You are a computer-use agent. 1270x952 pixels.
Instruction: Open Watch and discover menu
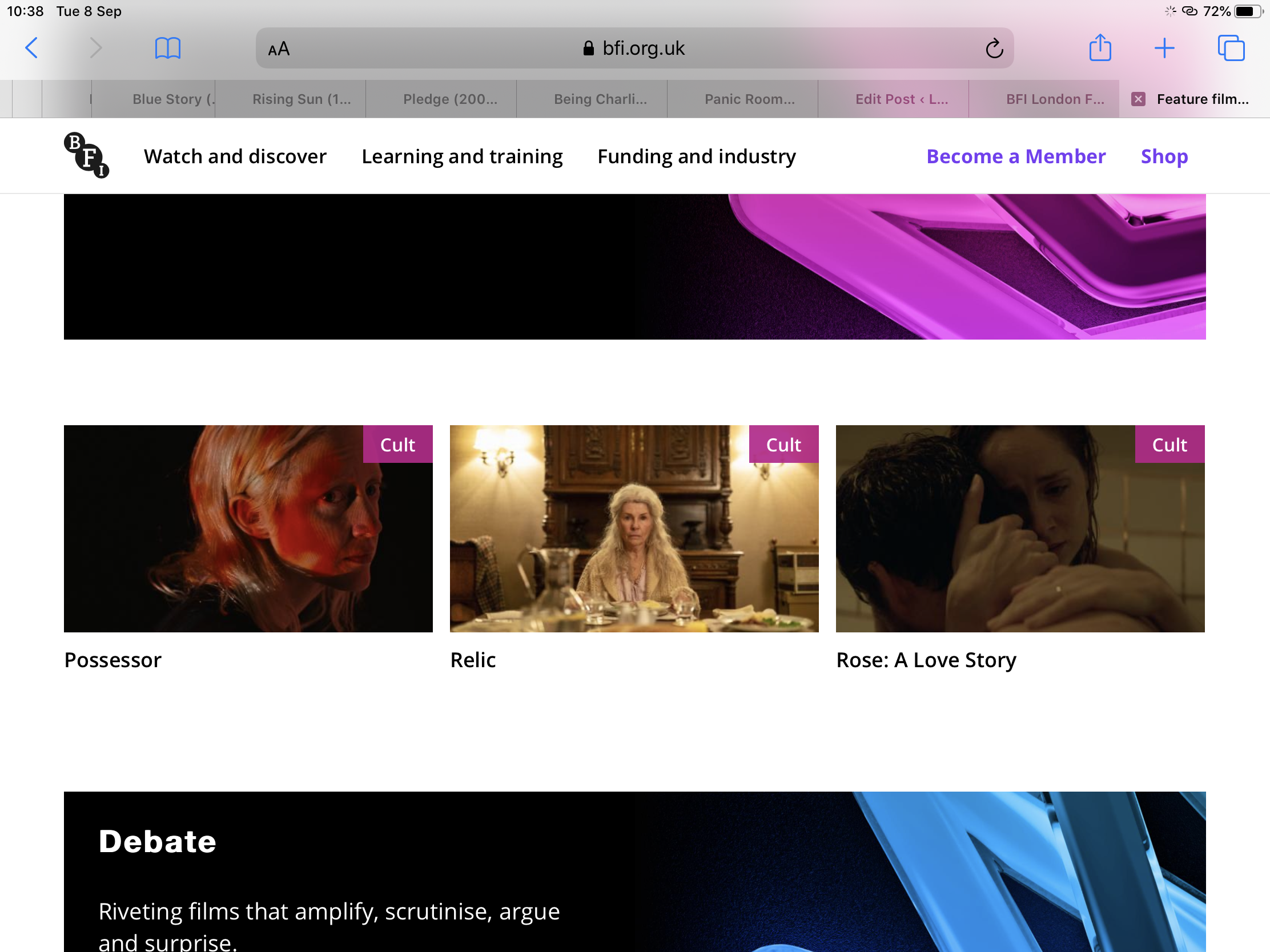coord(235,156)
